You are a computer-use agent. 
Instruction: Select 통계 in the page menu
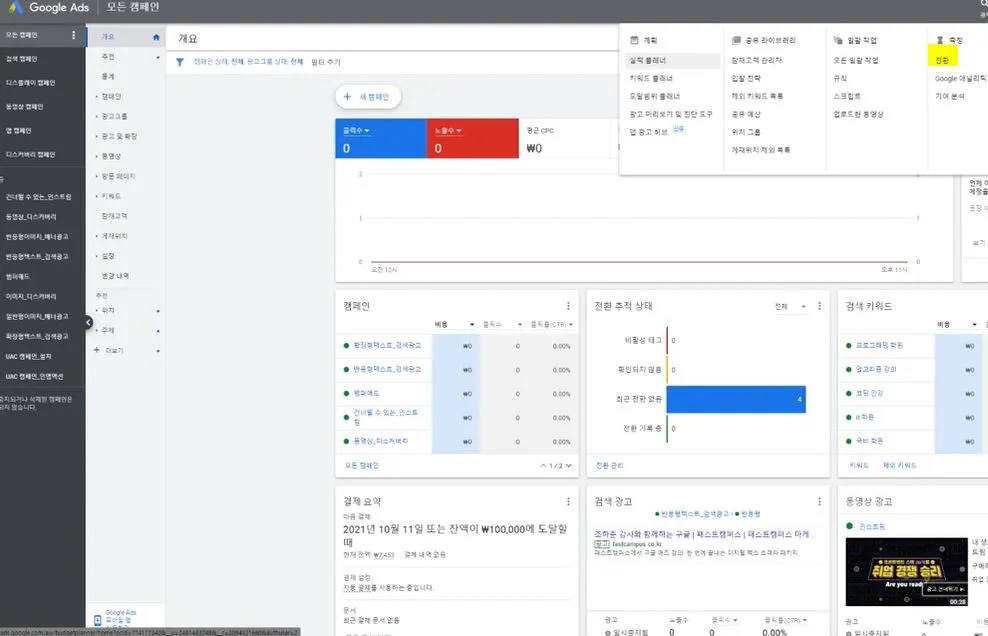point(108,76)
